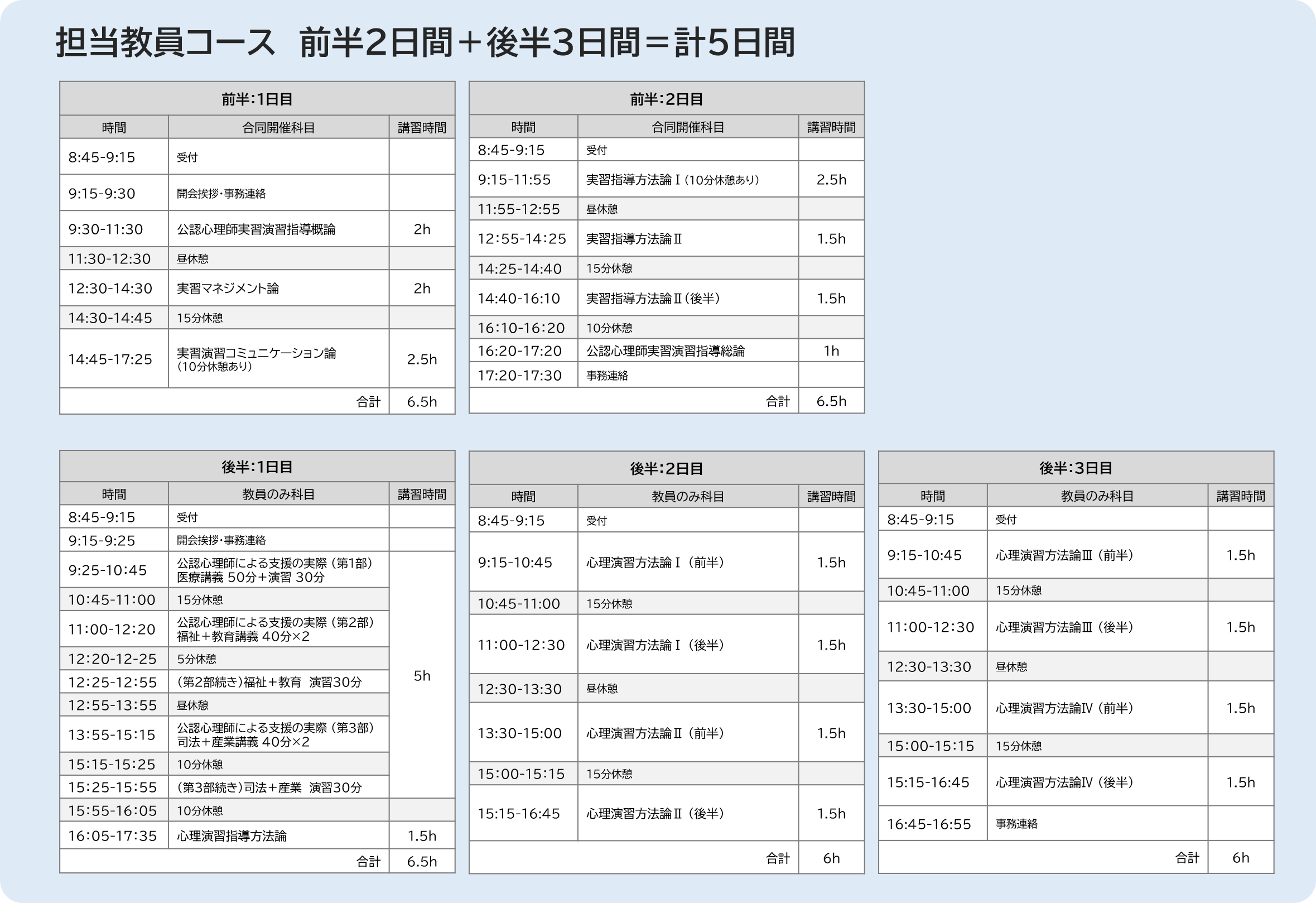Viewport: 1316px width, 903px height.
Task: Click the 9:15-11:55 time cell
Action: pyautogui.click(x=523, y=179)
